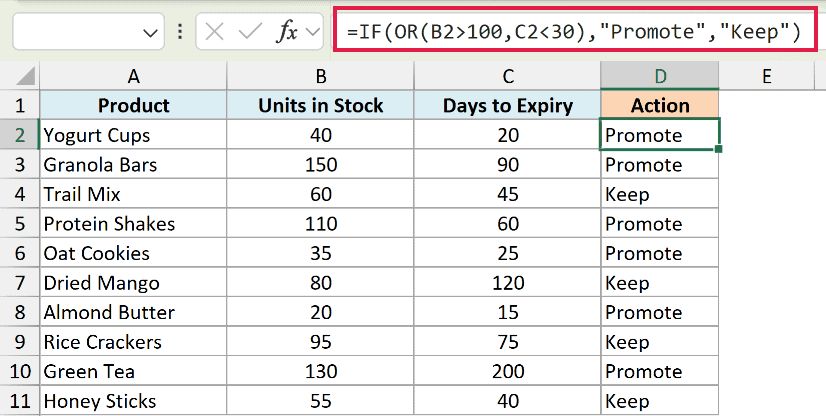The height and width of the screenshot is (416, 826).
Task: Click the Dried Mango cell
Action: click(x=133, y=283)
